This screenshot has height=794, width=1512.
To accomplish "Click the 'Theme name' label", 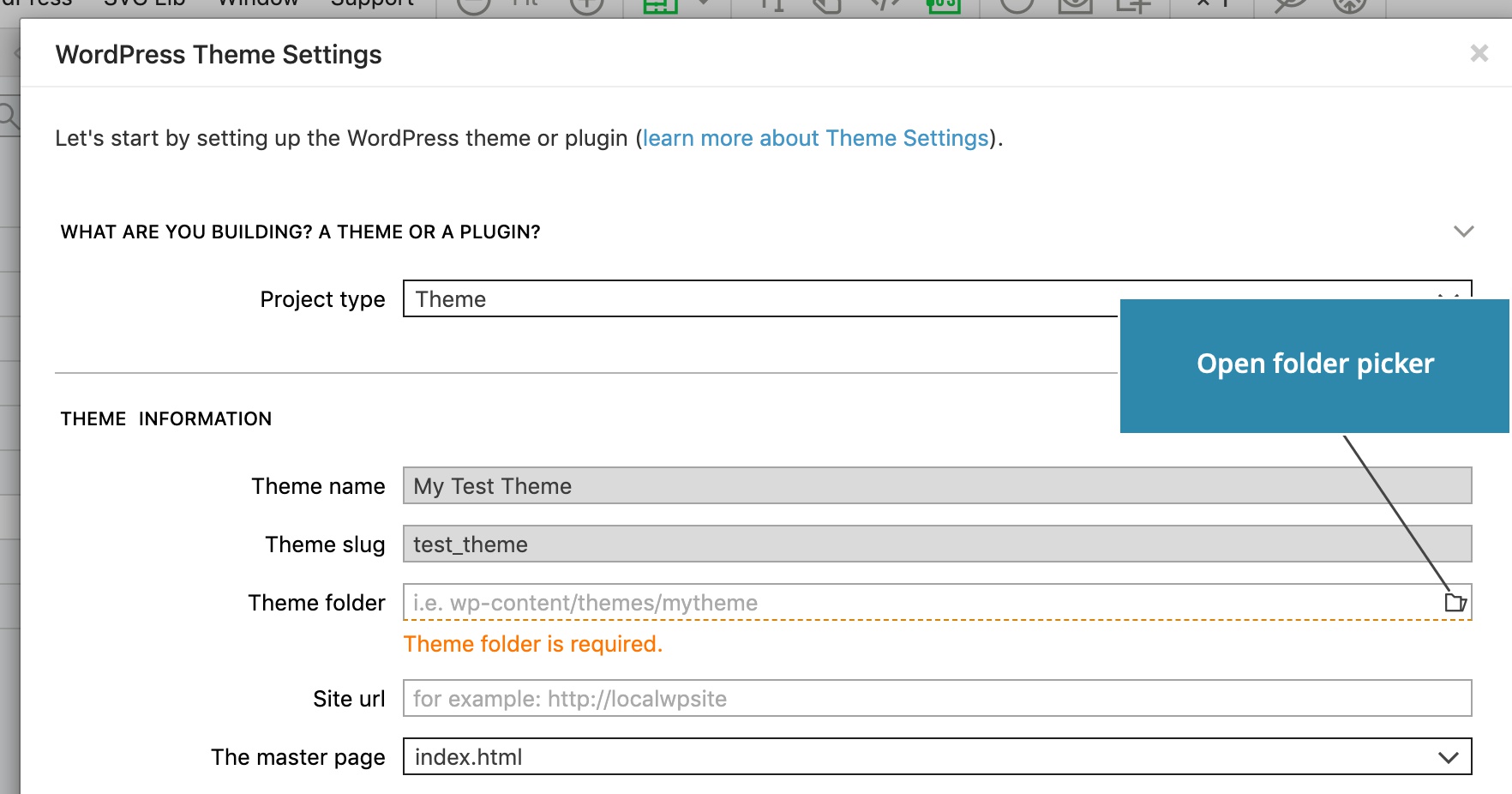I will click(x=318, y=486).
